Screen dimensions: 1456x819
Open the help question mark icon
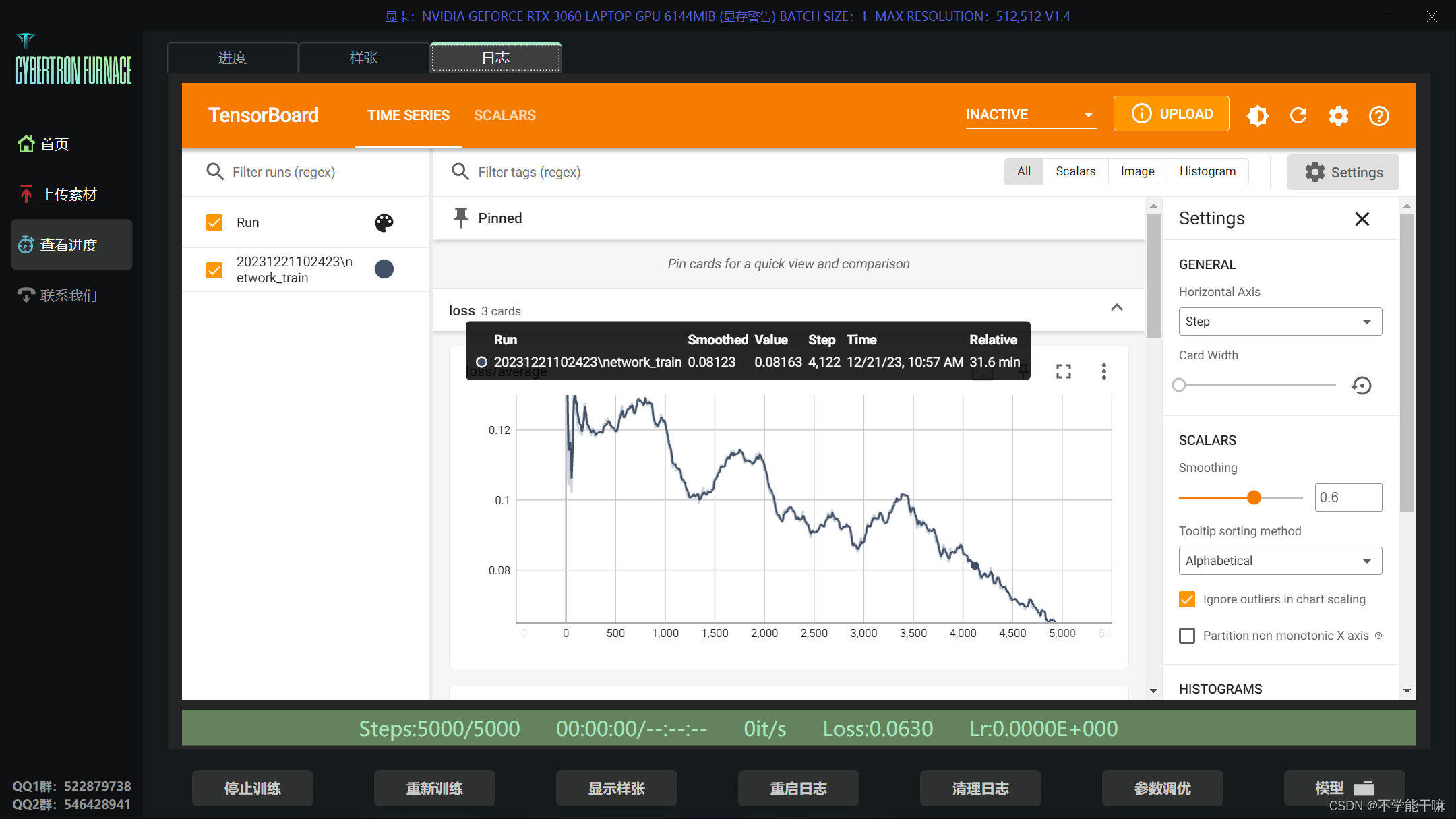[x=1379, y=115]
